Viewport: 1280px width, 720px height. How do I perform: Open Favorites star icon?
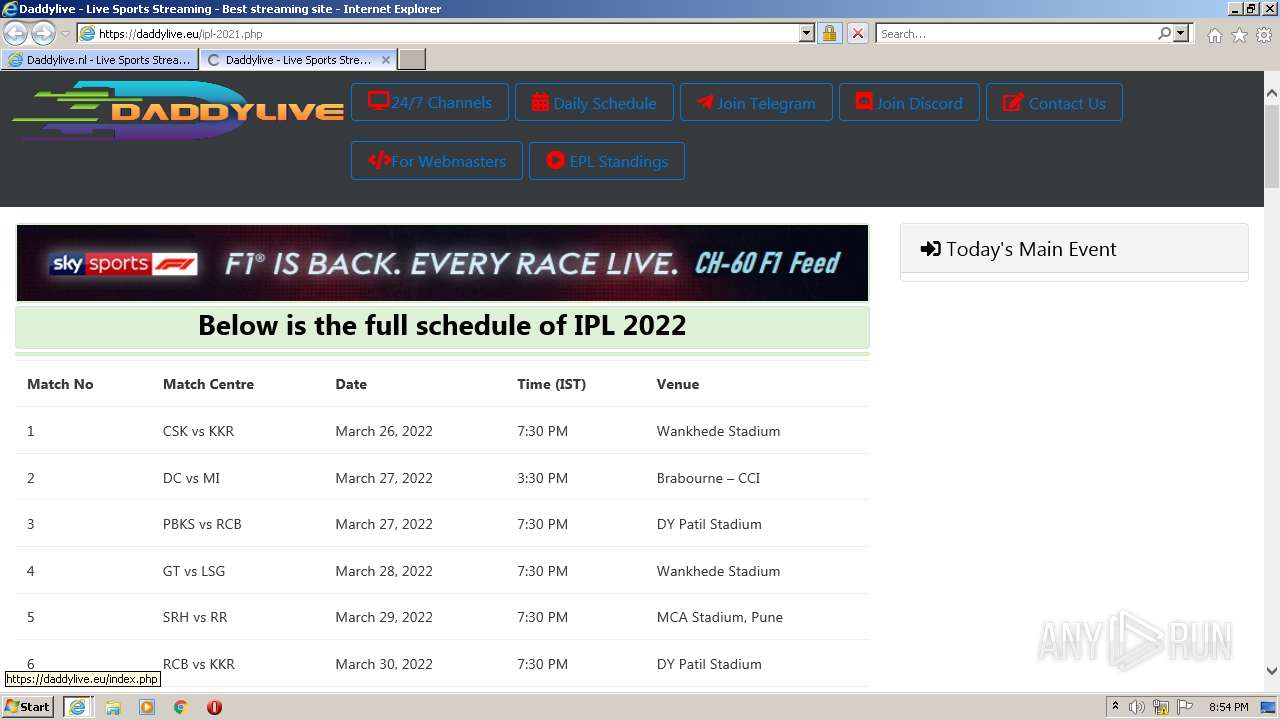pos(1239,35)
